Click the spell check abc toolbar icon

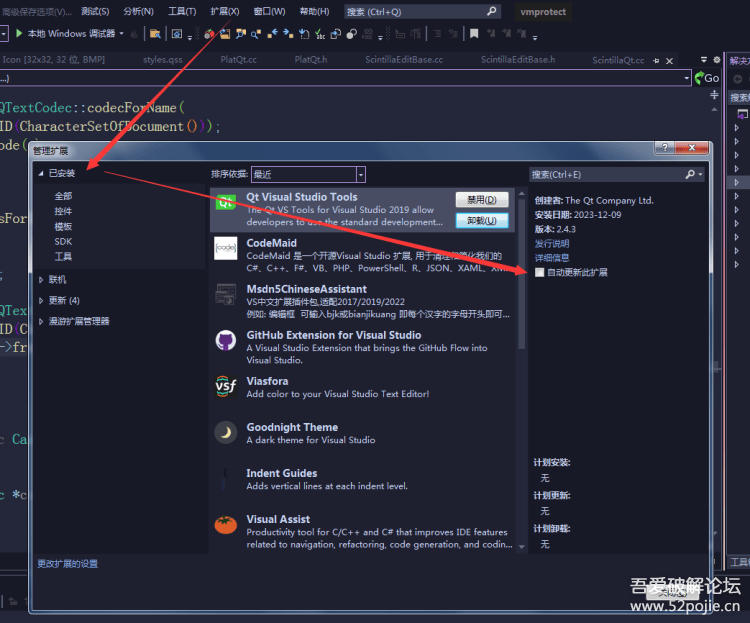tap(320, 34)
